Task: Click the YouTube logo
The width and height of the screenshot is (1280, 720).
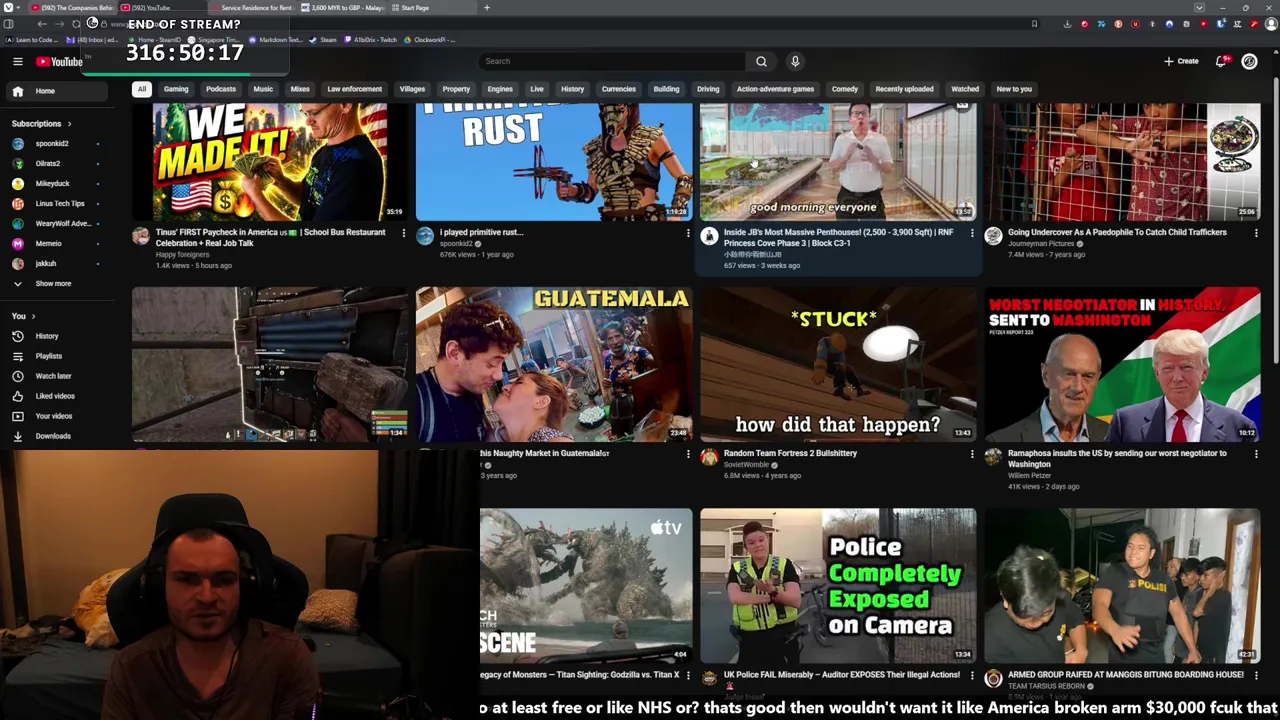Action: point(59,62)
